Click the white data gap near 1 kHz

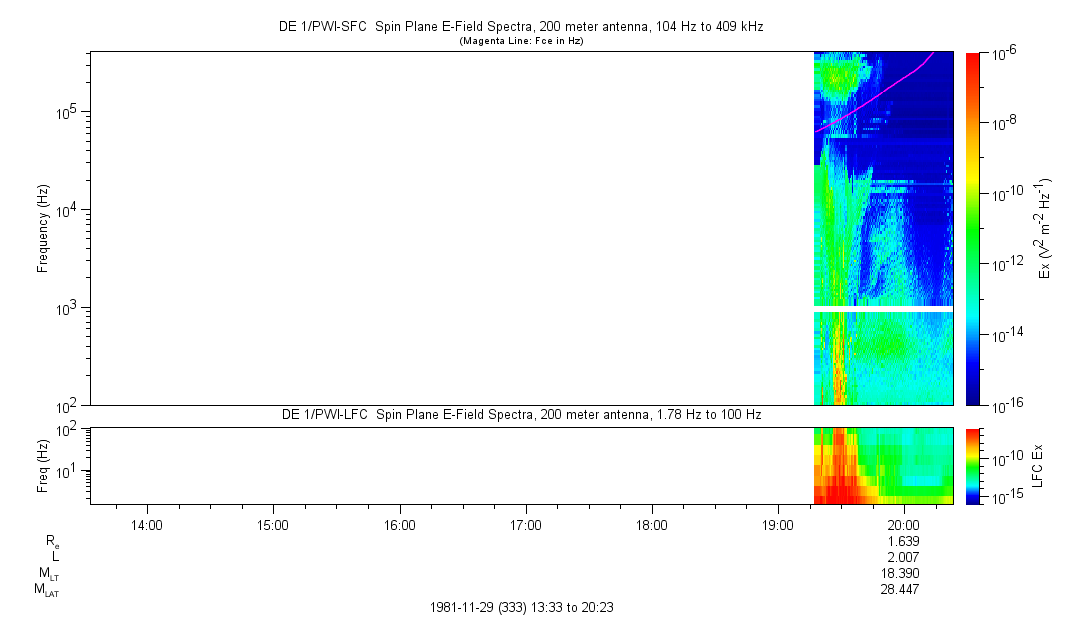coord(883,309)
